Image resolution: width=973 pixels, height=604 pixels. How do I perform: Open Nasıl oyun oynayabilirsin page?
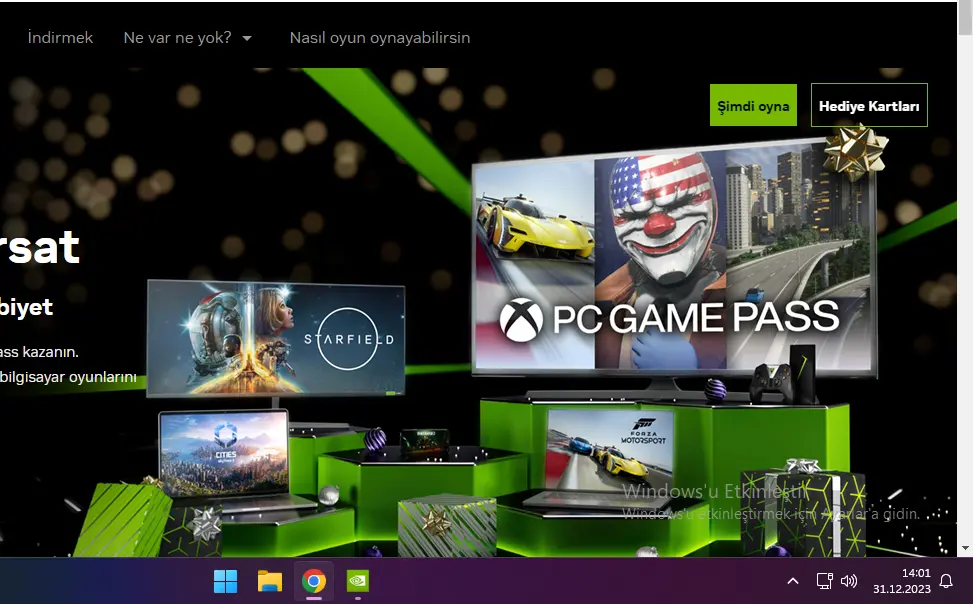pos(380,38)
